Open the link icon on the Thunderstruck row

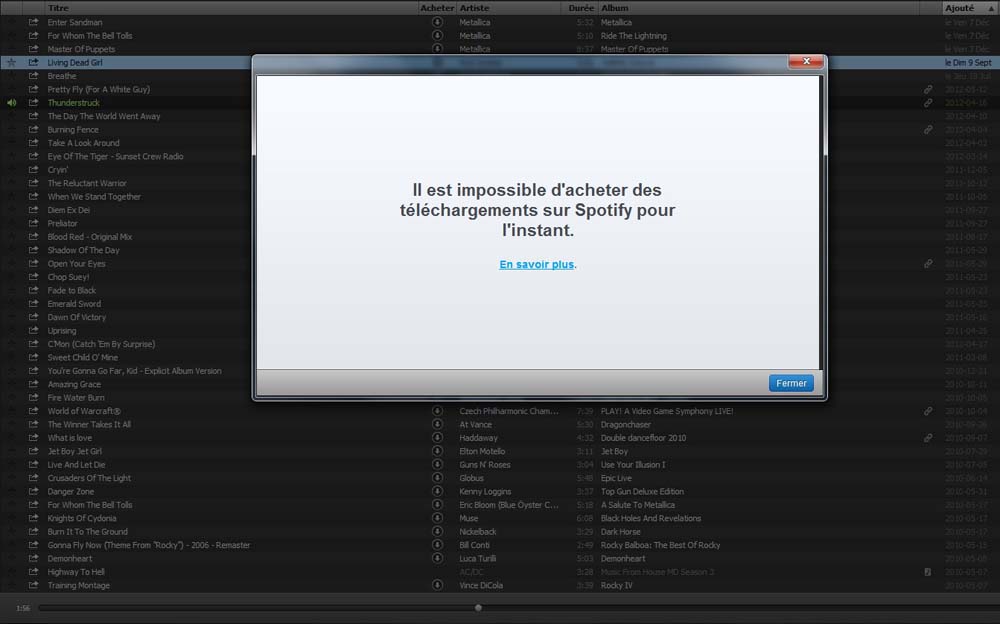click(928, 103)
